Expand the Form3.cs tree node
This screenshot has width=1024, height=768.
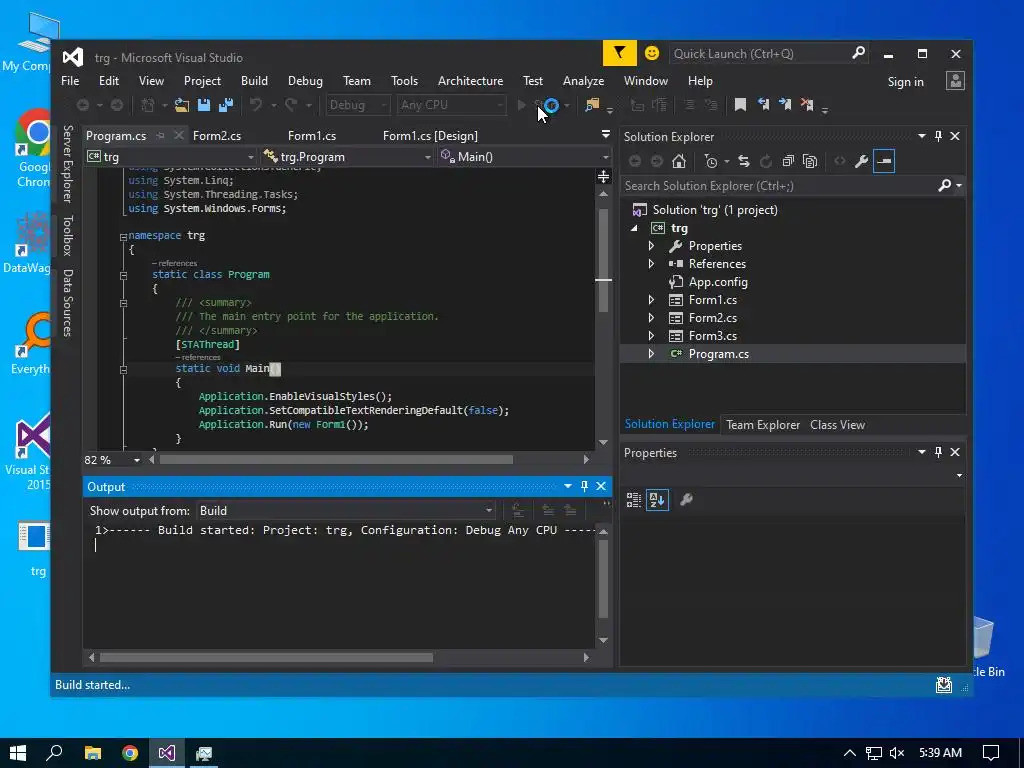pyautogui.click(x=651, y=336)
